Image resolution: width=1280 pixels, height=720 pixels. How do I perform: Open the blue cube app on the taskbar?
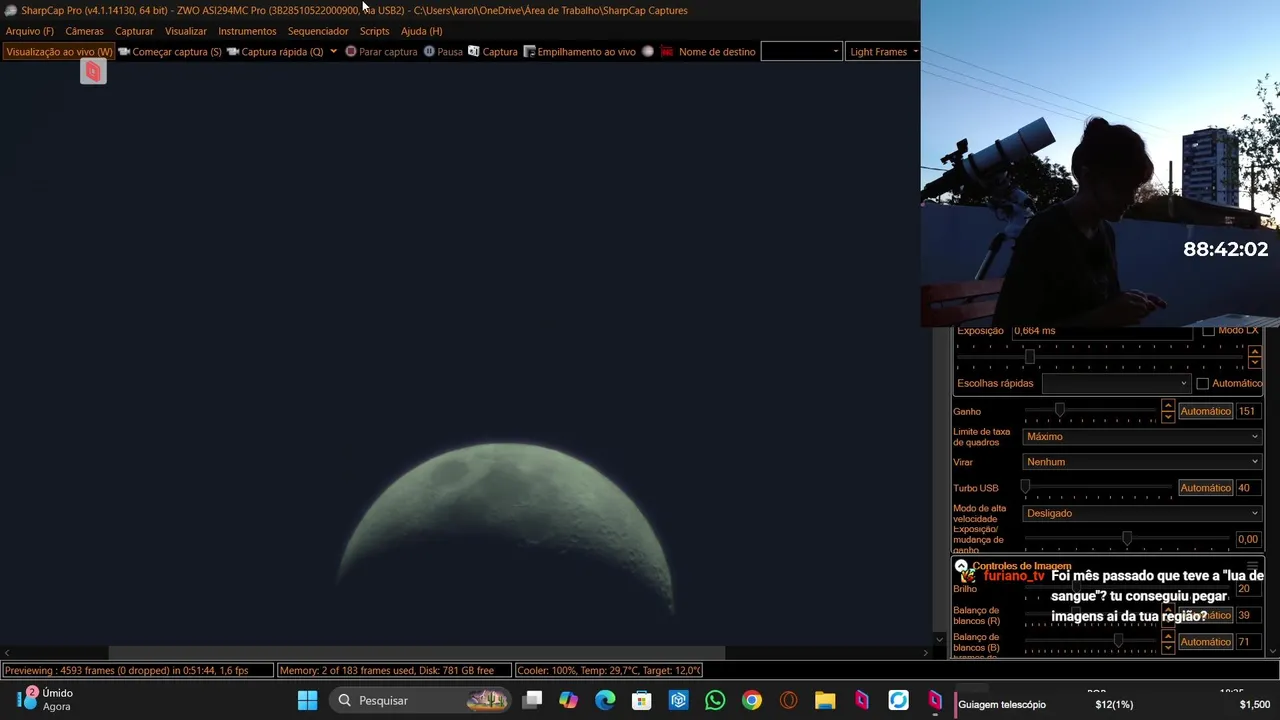(679, 700)
